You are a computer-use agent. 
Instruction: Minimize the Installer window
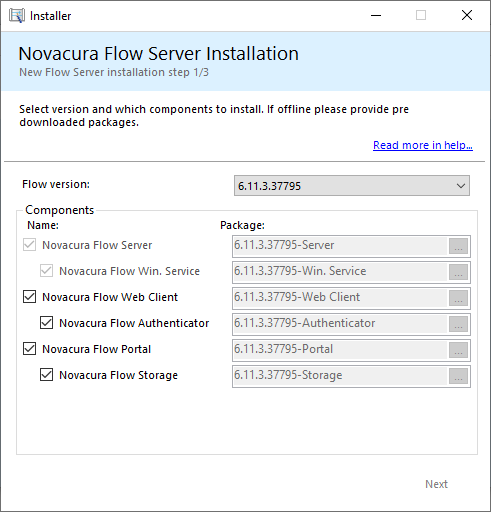tap(376, 15)
